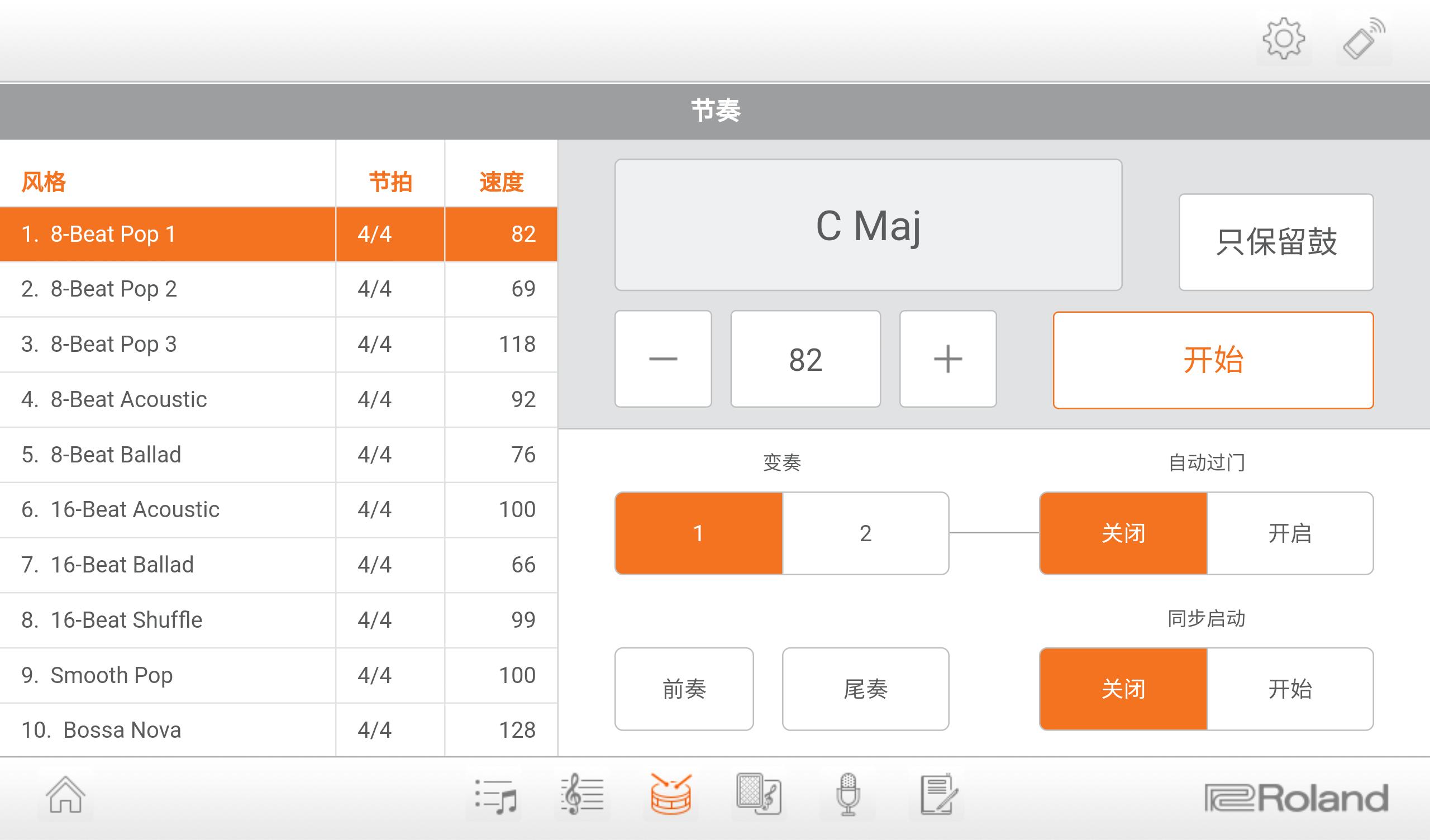Choose the 8-Beat Pop 3 rhythm
Viewport: 1430px width, 840px height.
pyautogui.click(x=278, y=345)
